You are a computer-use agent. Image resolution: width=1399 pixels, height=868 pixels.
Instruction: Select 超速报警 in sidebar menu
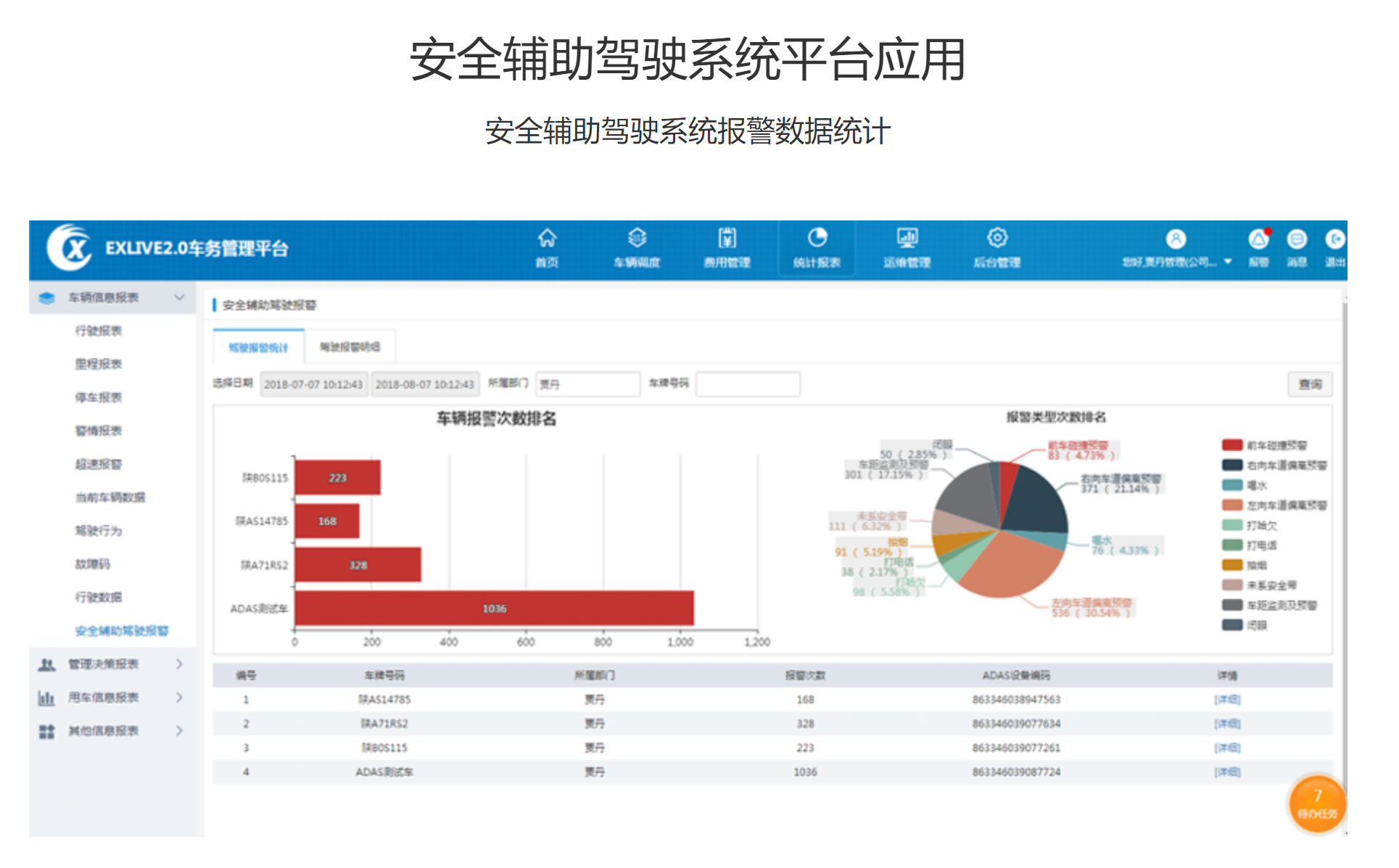(99, 464)
